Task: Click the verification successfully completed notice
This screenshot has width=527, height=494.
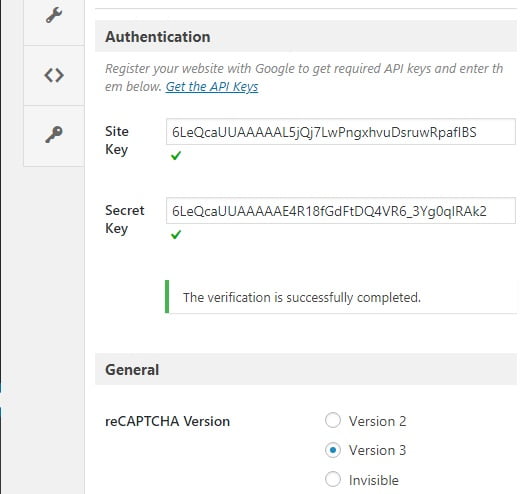Action: coord(341,297)
